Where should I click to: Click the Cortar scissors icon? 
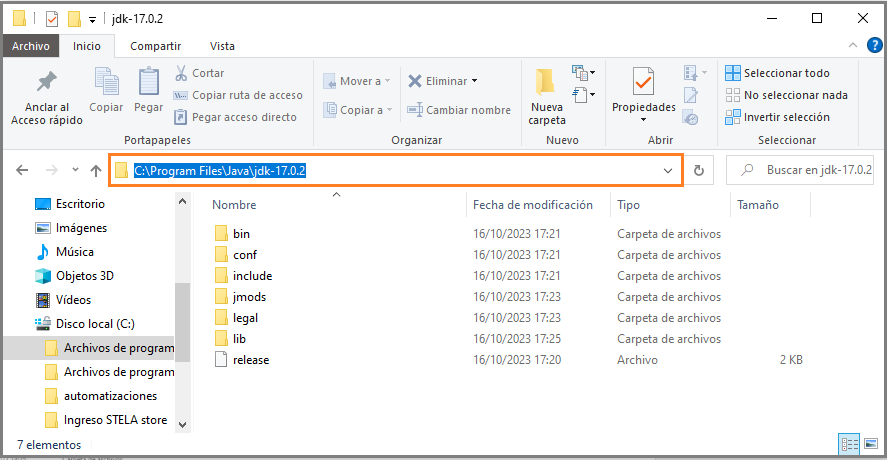point(181,73)
